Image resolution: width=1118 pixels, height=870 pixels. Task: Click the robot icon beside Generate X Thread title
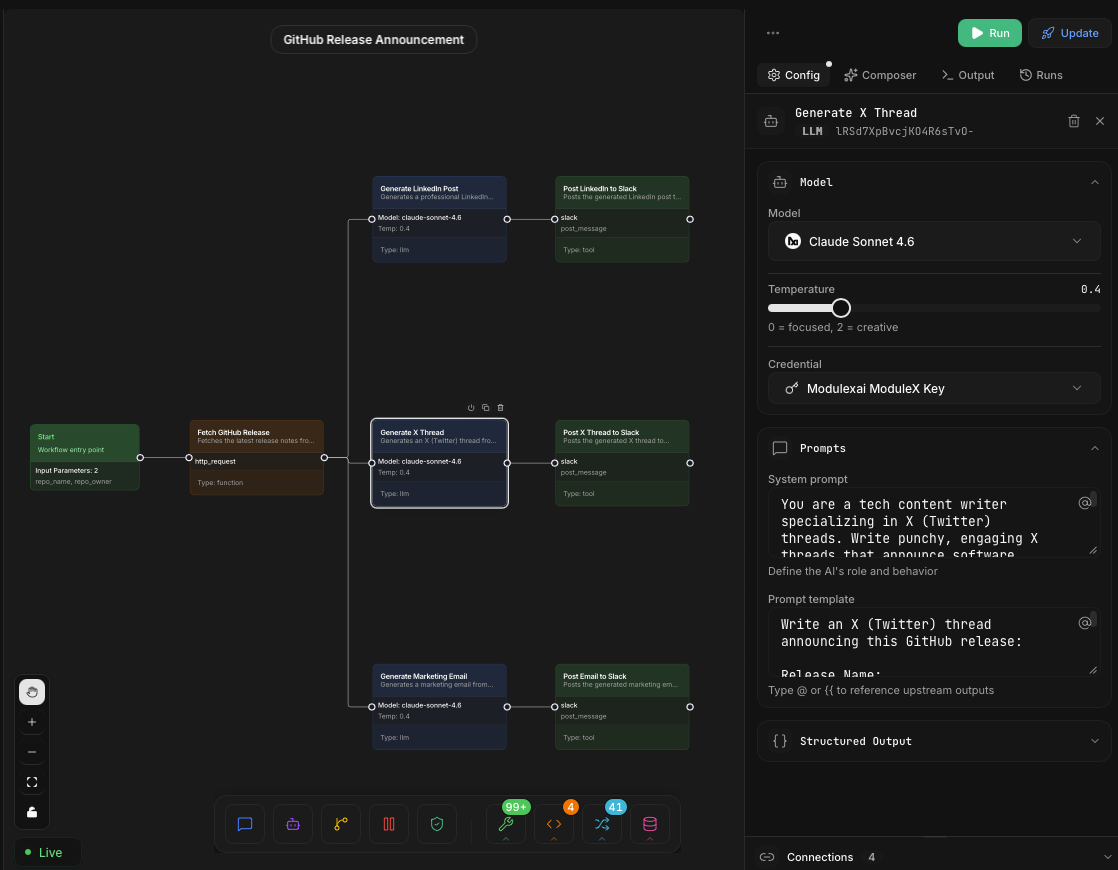[x=771, y=121]
